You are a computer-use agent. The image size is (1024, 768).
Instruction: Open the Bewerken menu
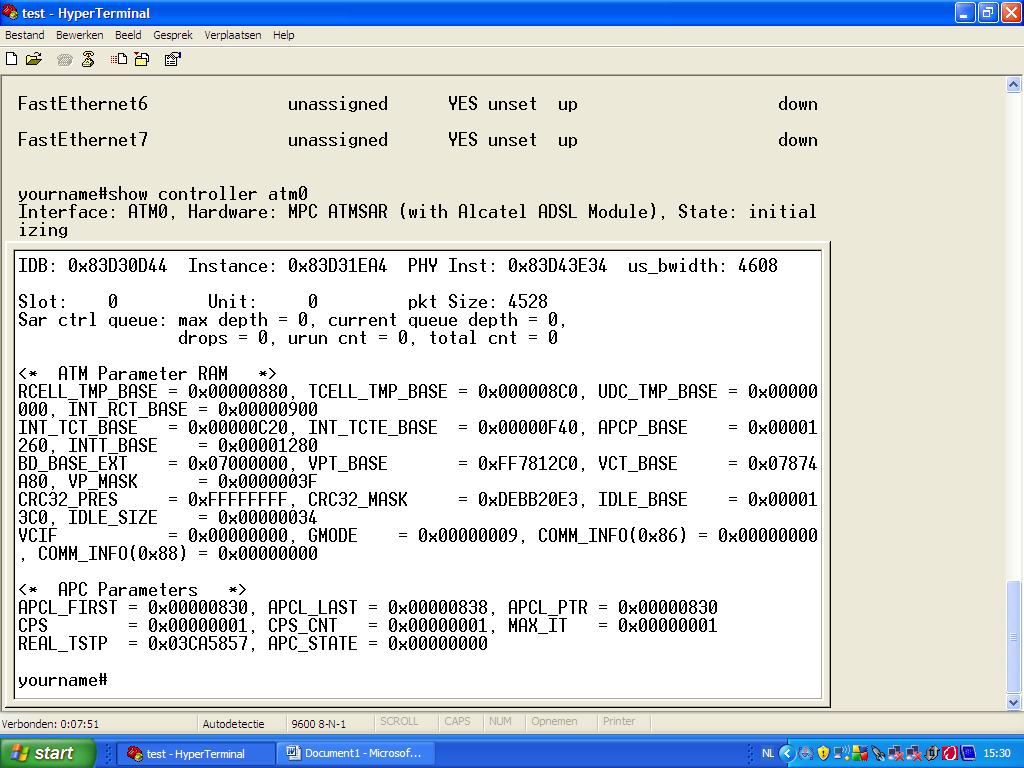point(79,35)
